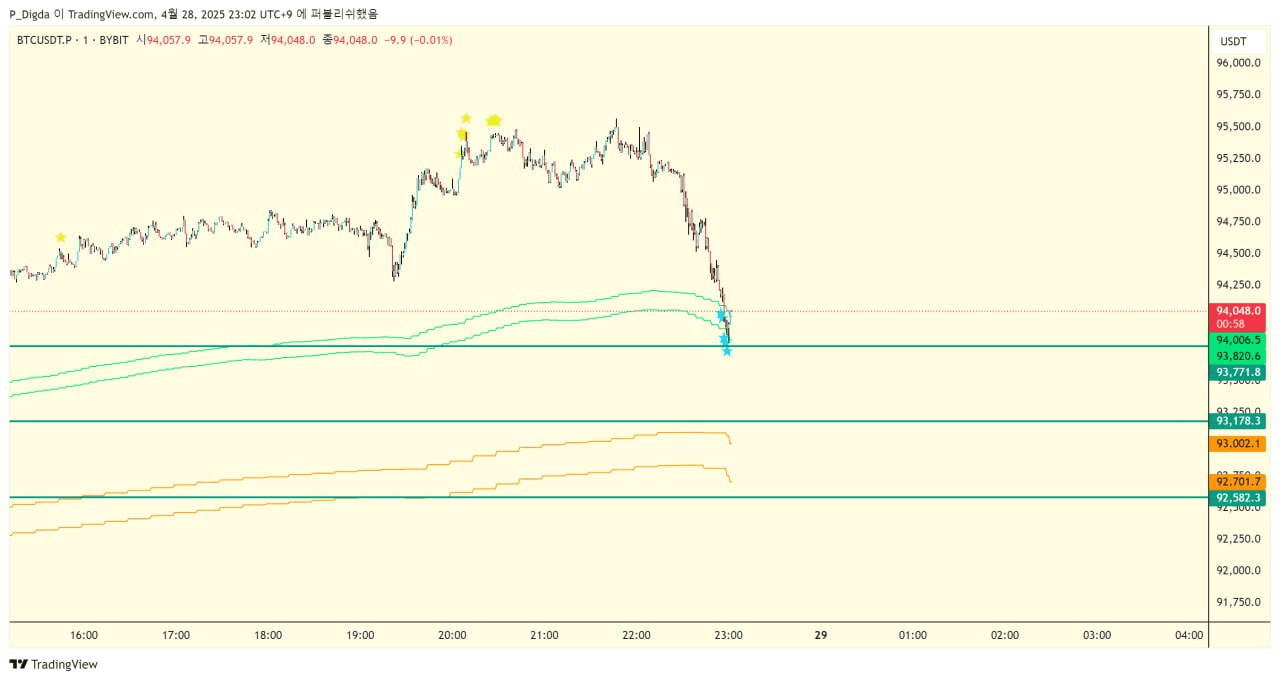Click the orange 93,002.1 price label
This screenshot has height=681, width=1280.
tap(1237, 444)
